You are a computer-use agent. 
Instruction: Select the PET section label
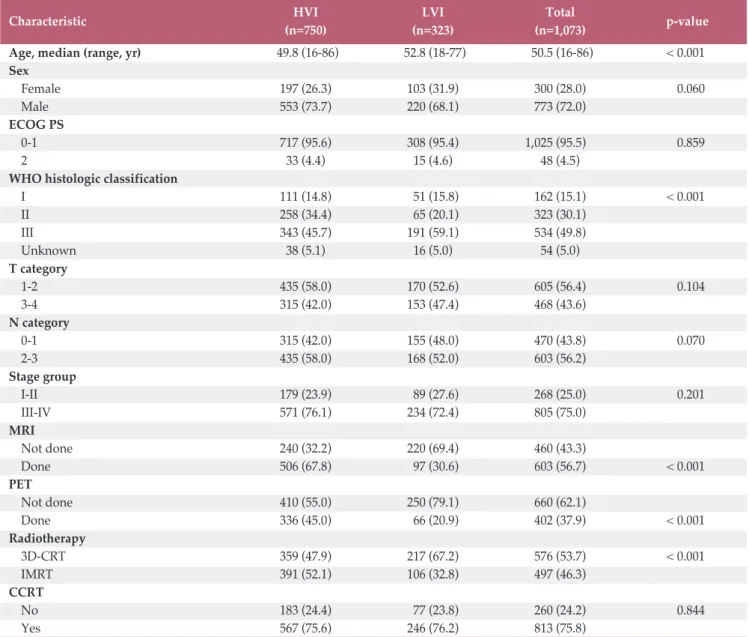tap(20, 485)
